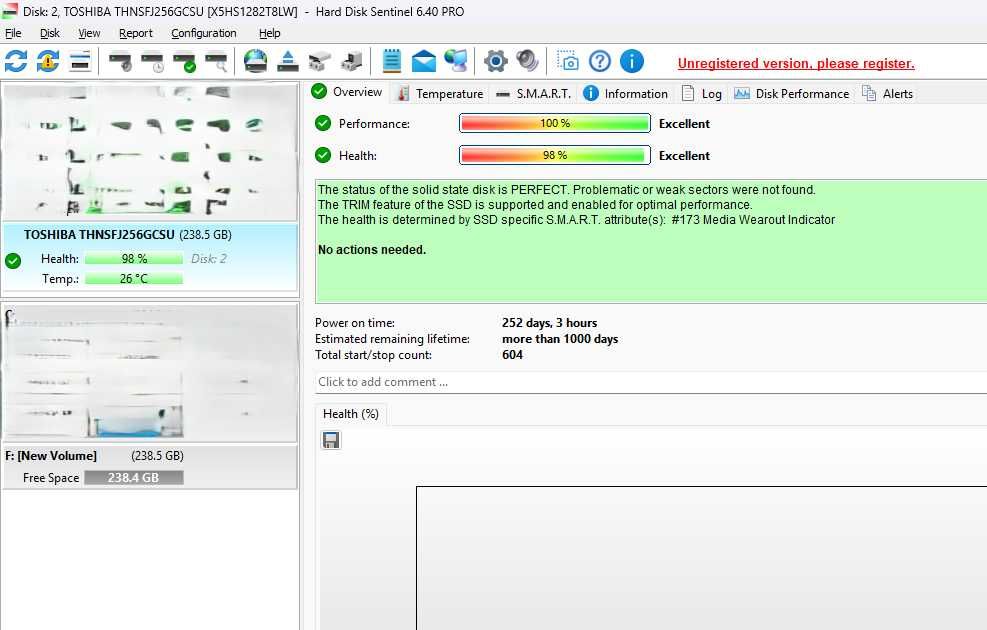The height and width of the screenshot is (630, 987).
Task: Click the 'more than 1000 days' value
Action: 560,339
